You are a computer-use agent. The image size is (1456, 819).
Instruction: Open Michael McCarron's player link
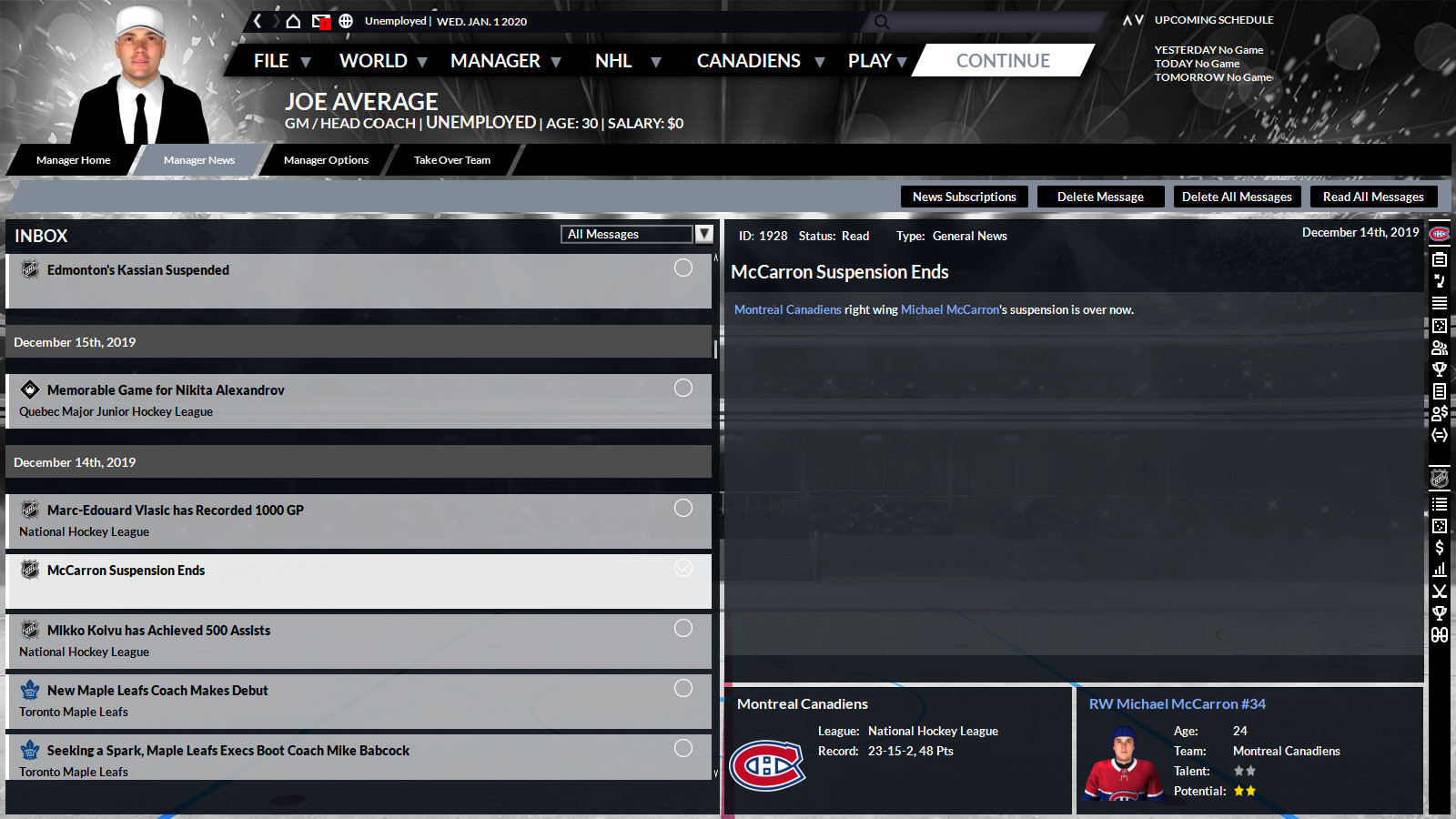(949, 309)
